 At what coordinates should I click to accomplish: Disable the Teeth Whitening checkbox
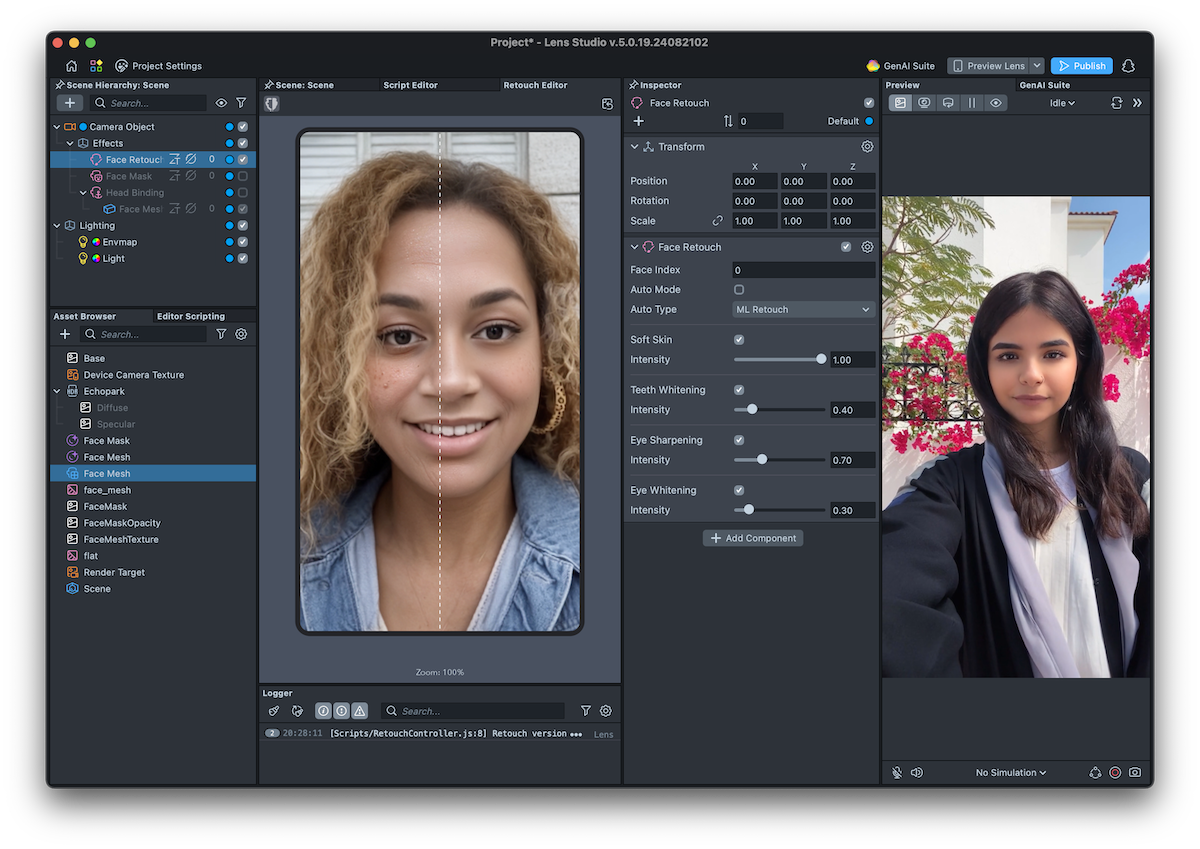click(739, 390)
